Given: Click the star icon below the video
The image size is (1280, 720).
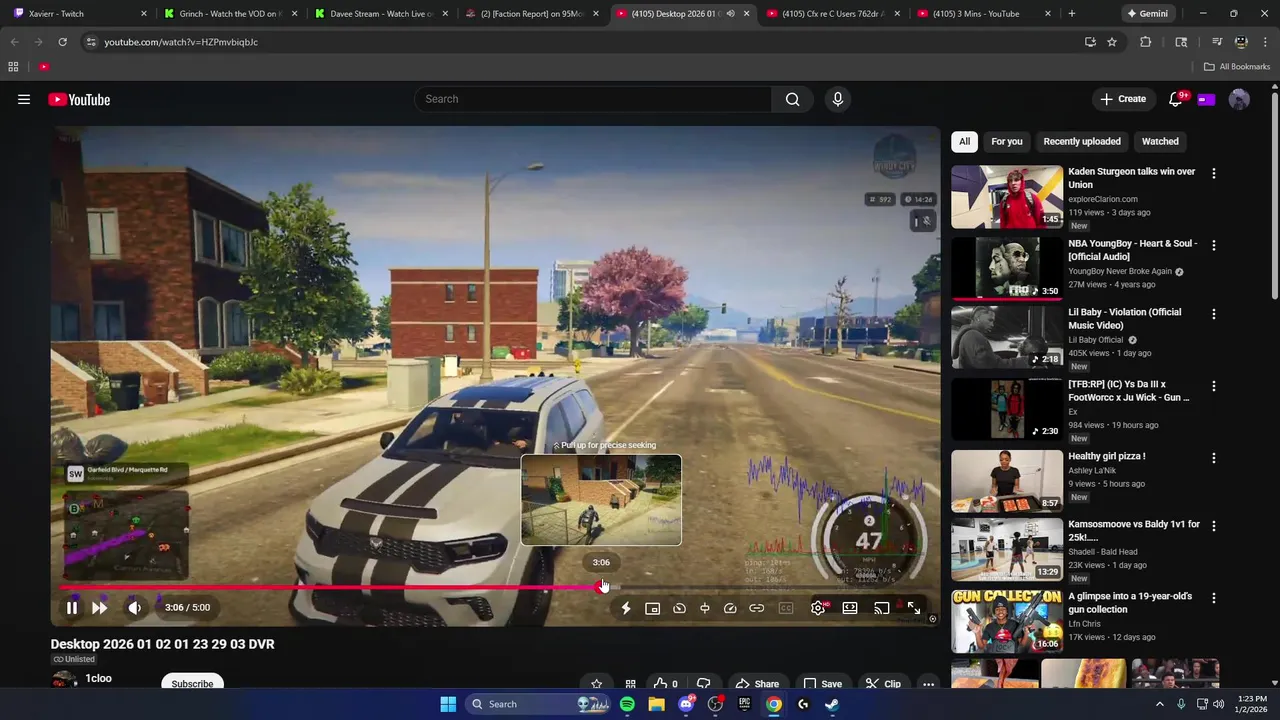Looking at the screenshot, I should [x=597, y=684].
